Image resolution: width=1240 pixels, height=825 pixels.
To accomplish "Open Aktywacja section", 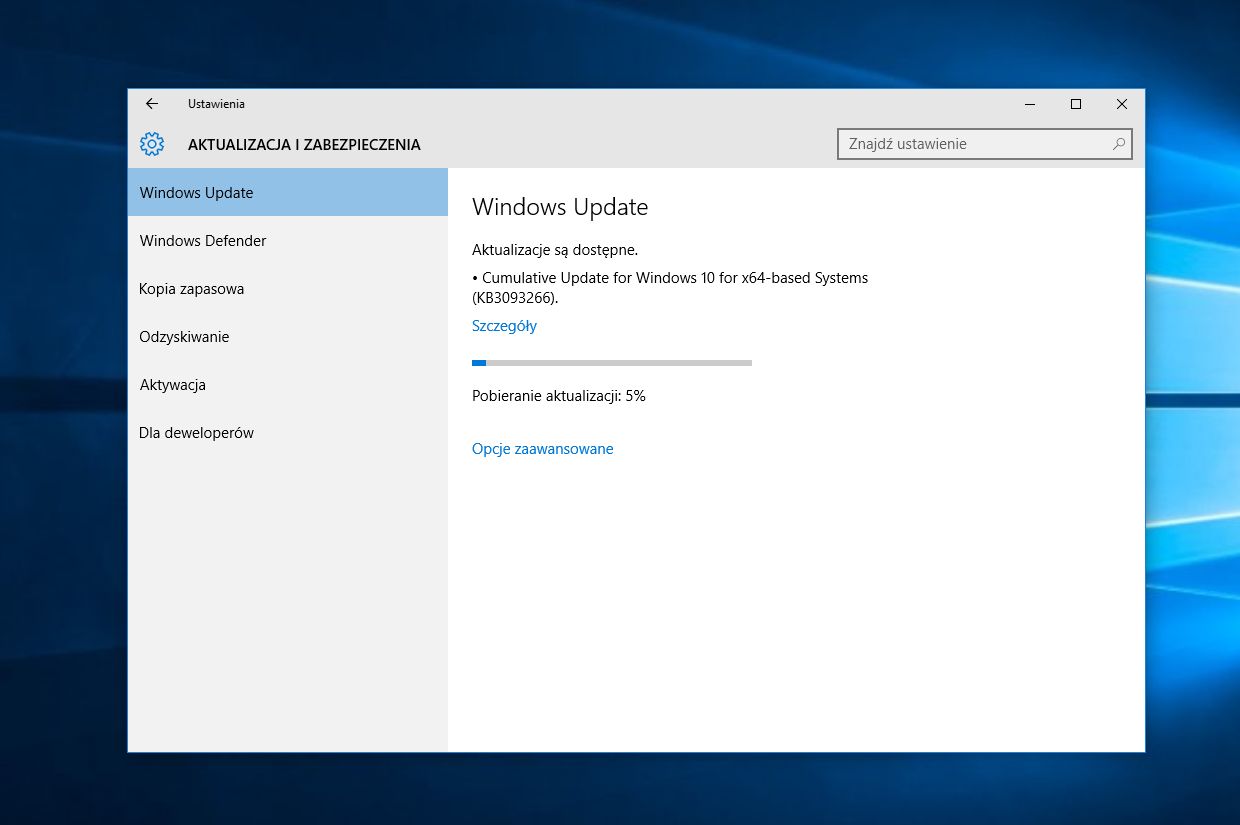I will click(288, 384).
